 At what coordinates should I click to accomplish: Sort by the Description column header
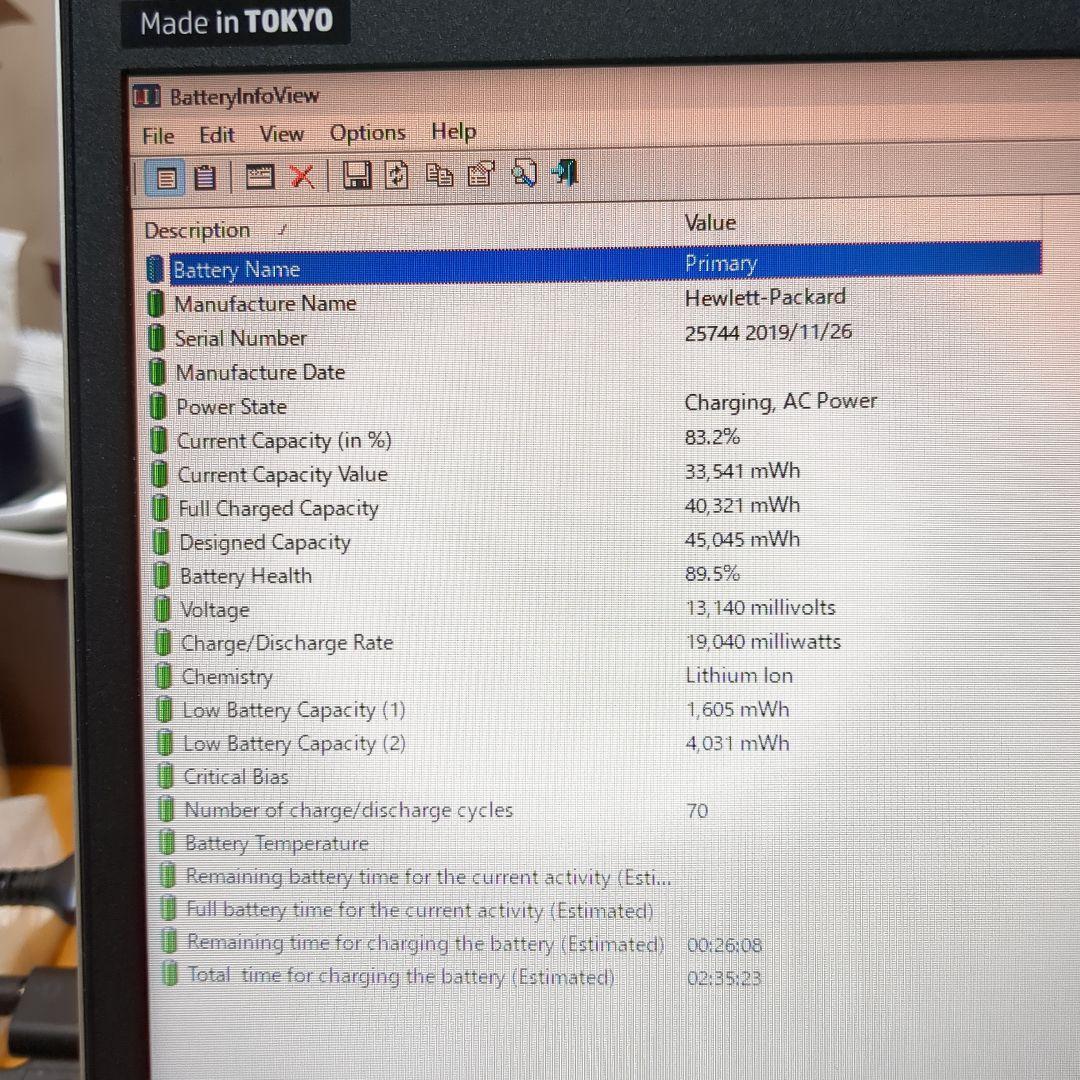tap(197, 230)
